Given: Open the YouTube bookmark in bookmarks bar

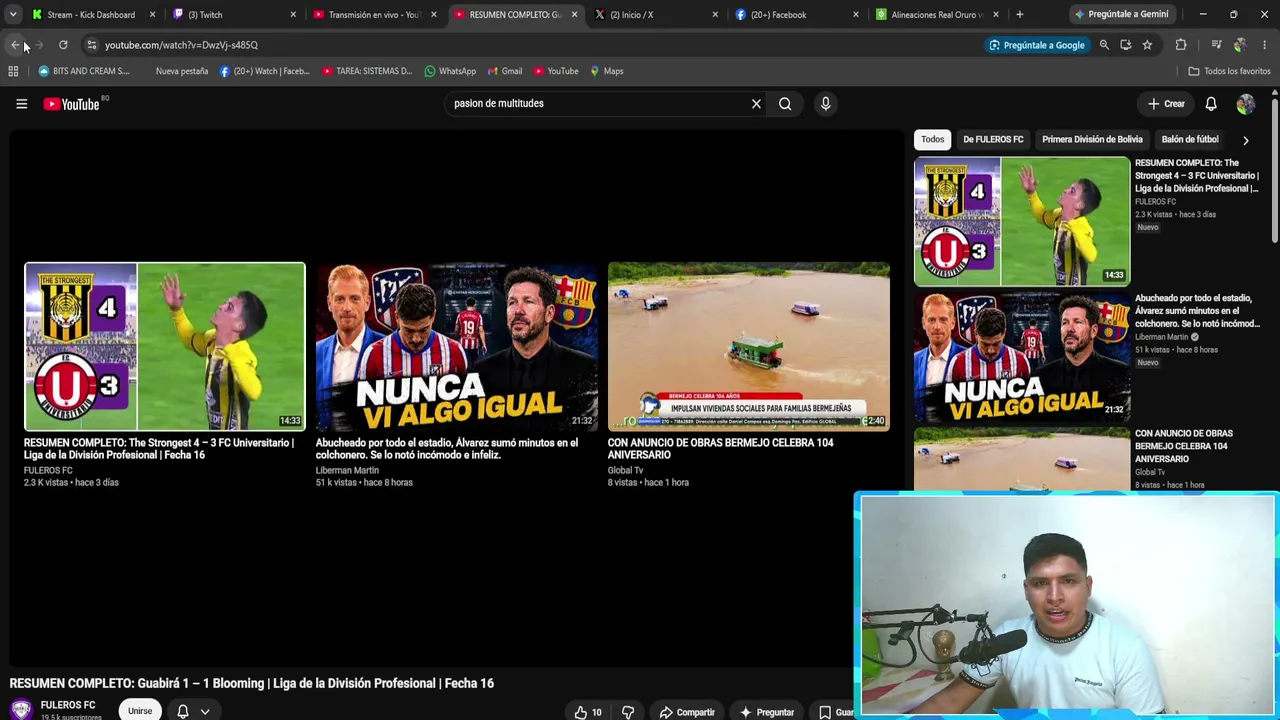Looking at the screenshot, I should tap(556, 71).
